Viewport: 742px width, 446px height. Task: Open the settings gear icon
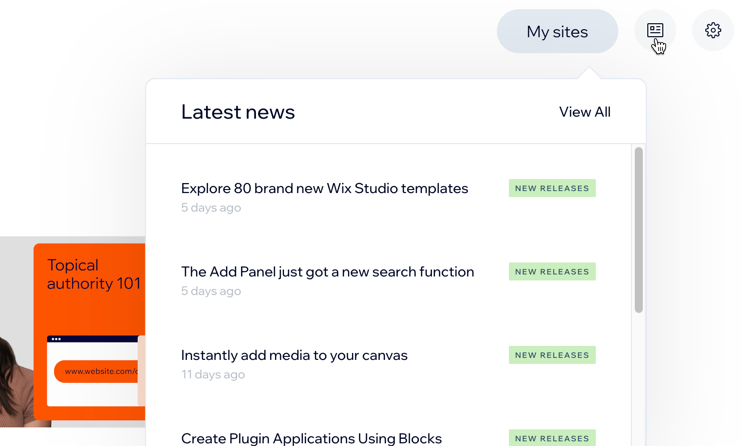click(713, 31)
